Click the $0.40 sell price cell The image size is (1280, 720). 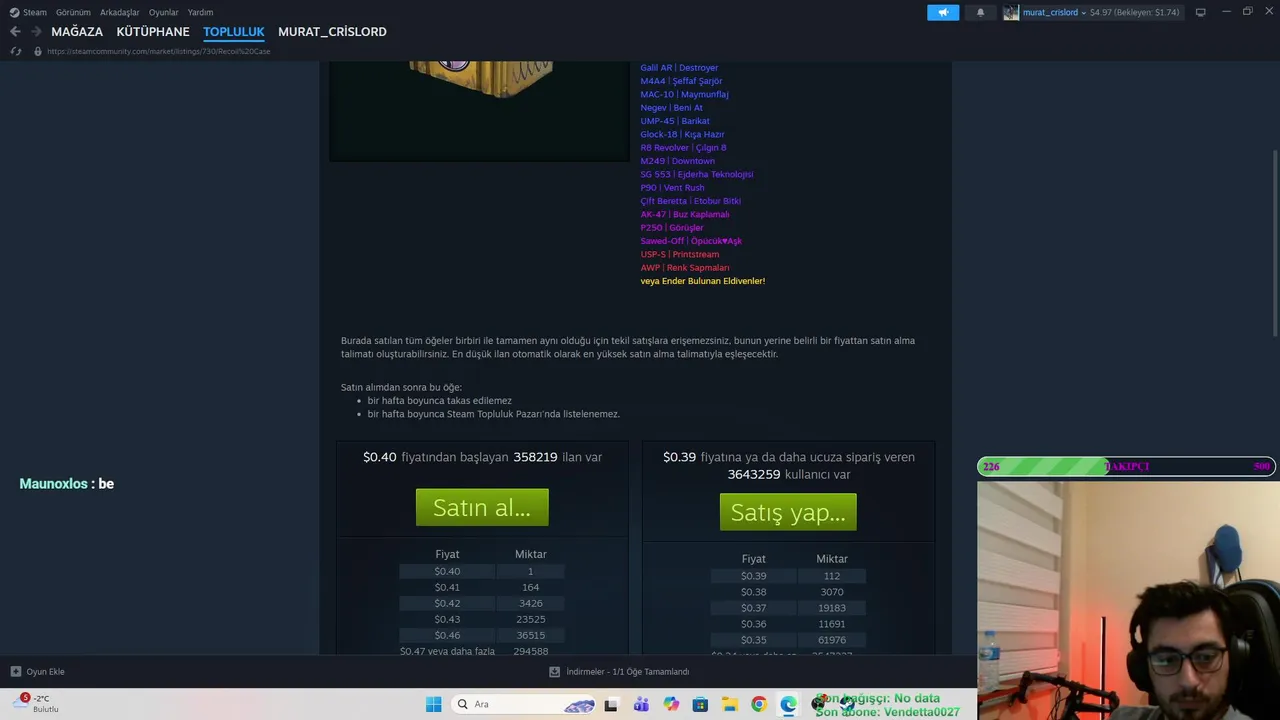pyautogui.click(x=447, y=571)
